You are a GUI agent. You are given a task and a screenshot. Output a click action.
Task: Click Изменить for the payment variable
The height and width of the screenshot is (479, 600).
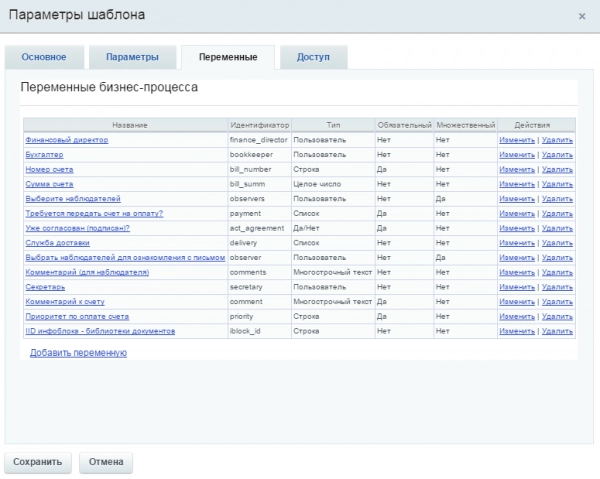(x=517, y=213)
